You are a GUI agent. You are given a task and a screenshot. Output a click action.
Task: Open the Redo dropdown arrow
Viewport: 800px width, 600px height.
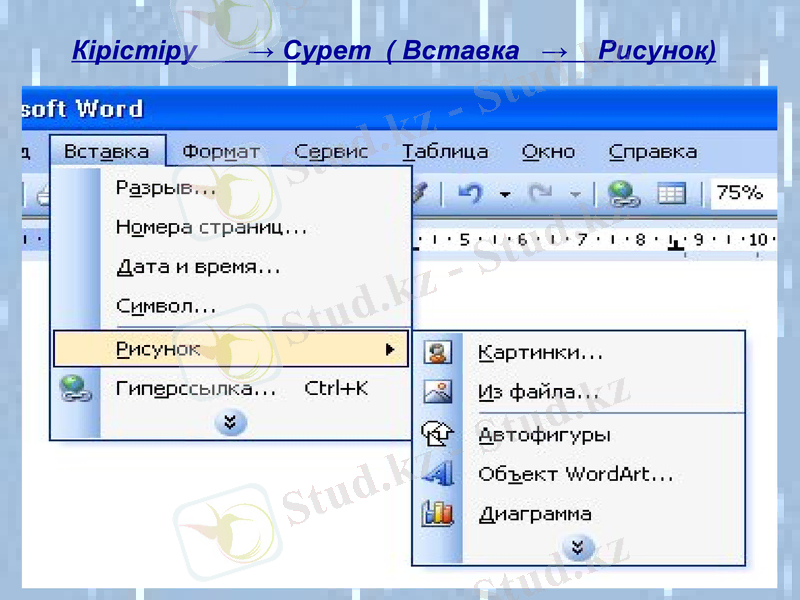574,194
